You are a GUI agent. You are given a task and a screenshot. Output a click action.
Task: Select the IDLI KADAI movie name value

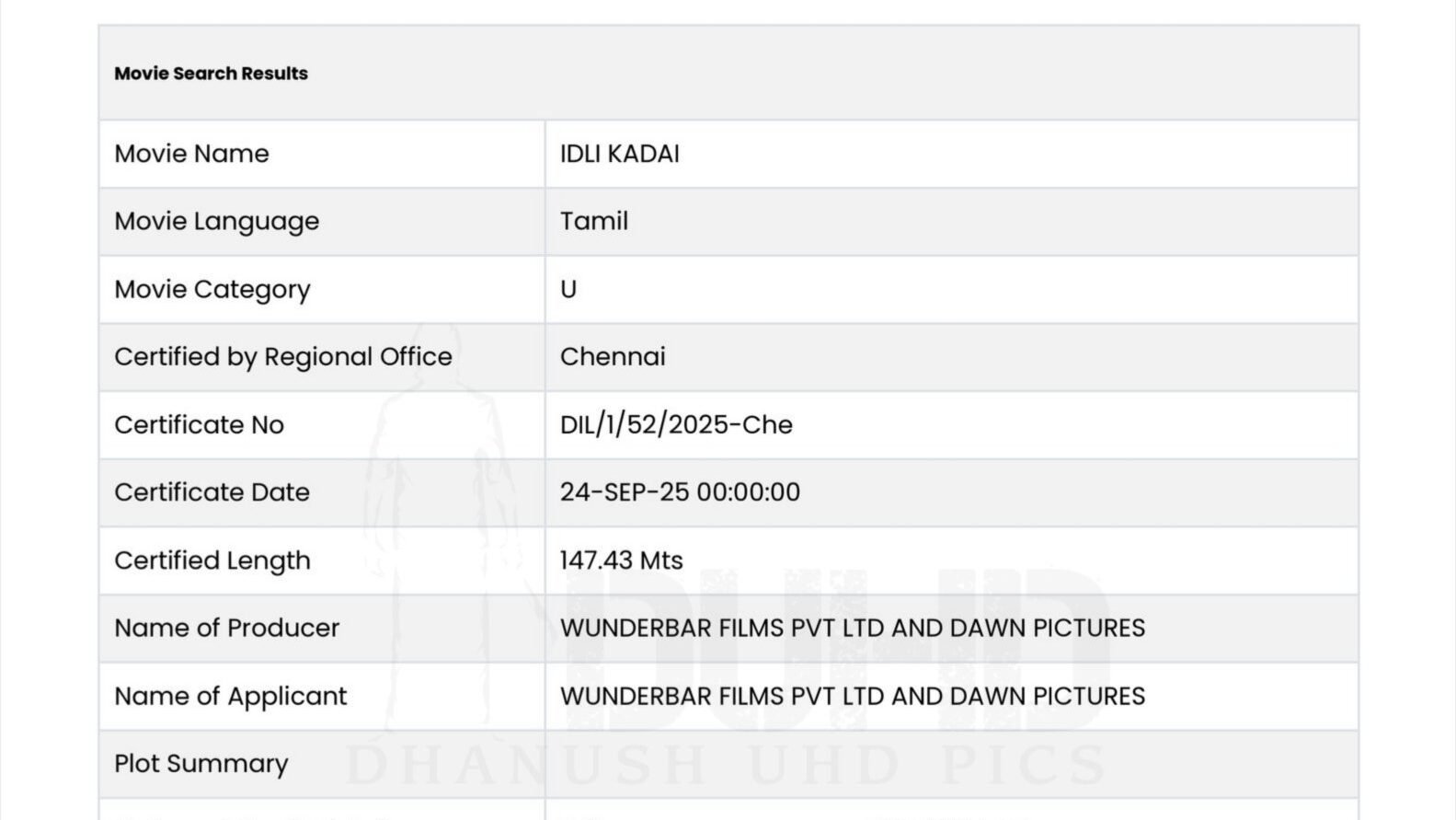click(x=620, y=154)
